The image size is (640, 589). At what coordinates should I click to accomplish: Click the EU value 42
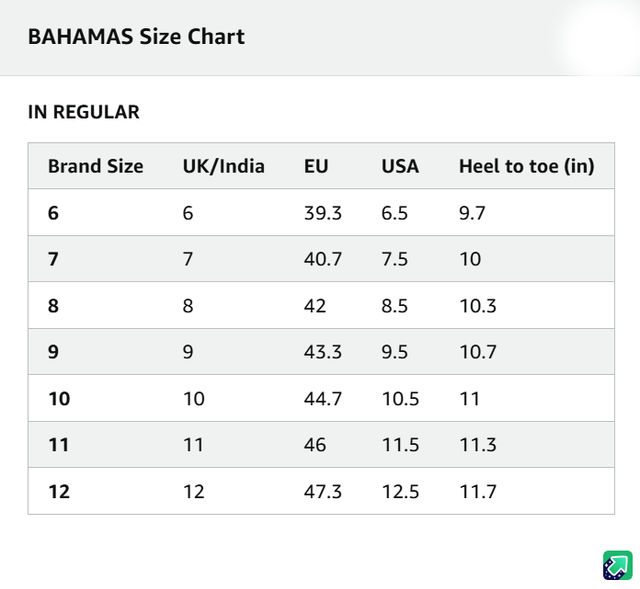tap(315, 306)
